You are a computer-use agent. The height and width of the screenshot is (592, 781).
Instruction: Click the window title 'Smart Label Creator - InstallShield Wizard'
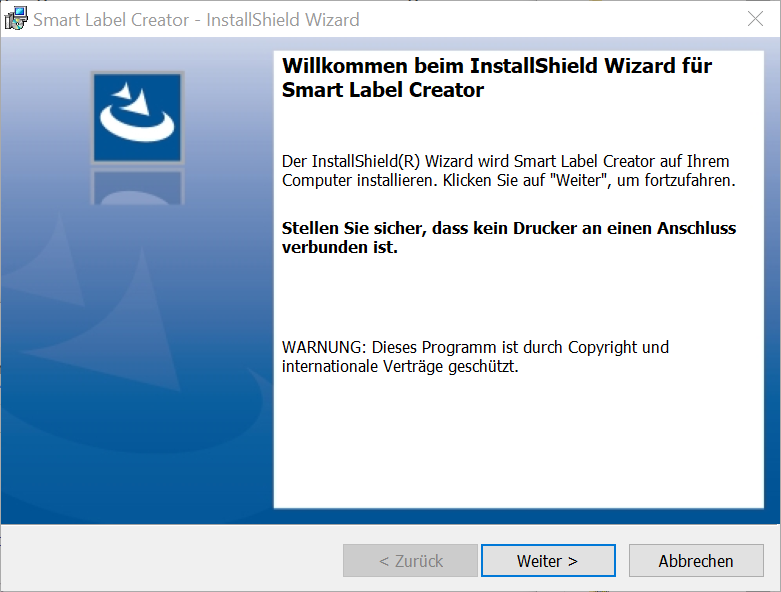click(196, 20)
